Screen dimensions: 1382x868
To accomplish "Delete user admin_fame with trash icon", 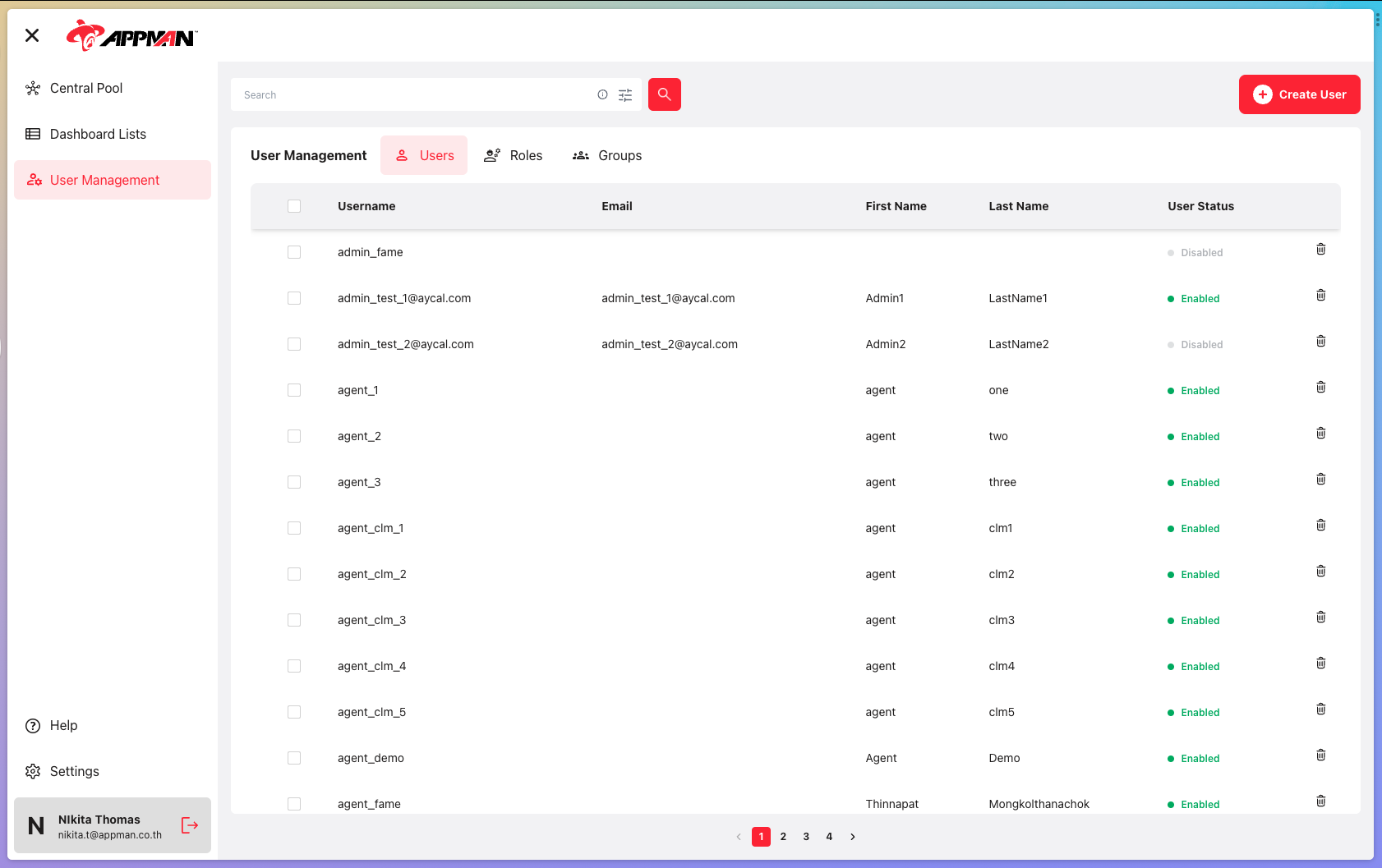I will [x=1321, y=249].
